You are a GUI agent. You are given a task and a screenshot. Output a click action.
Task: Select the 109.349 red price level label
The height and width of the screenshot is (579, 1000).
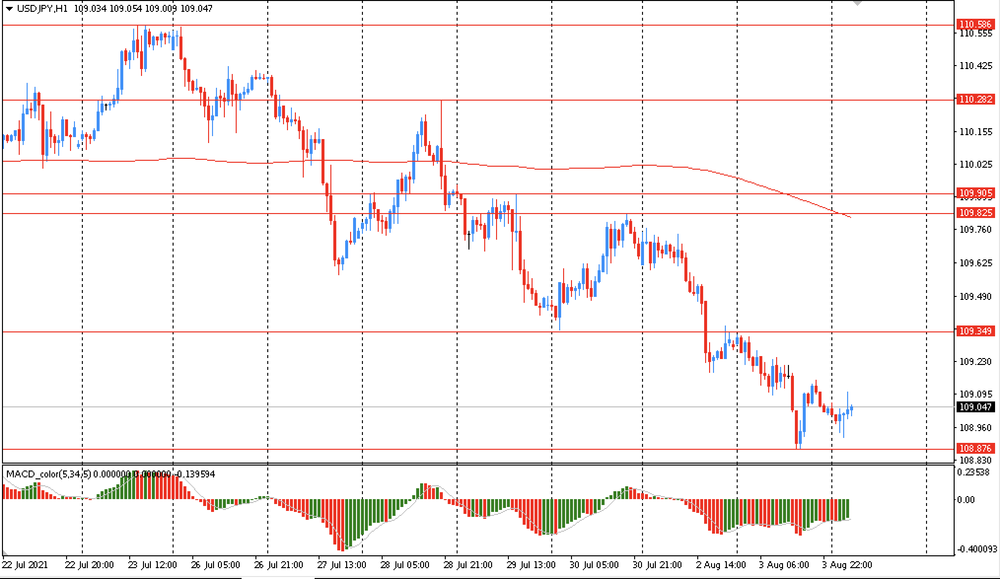[x=976, y=331]
